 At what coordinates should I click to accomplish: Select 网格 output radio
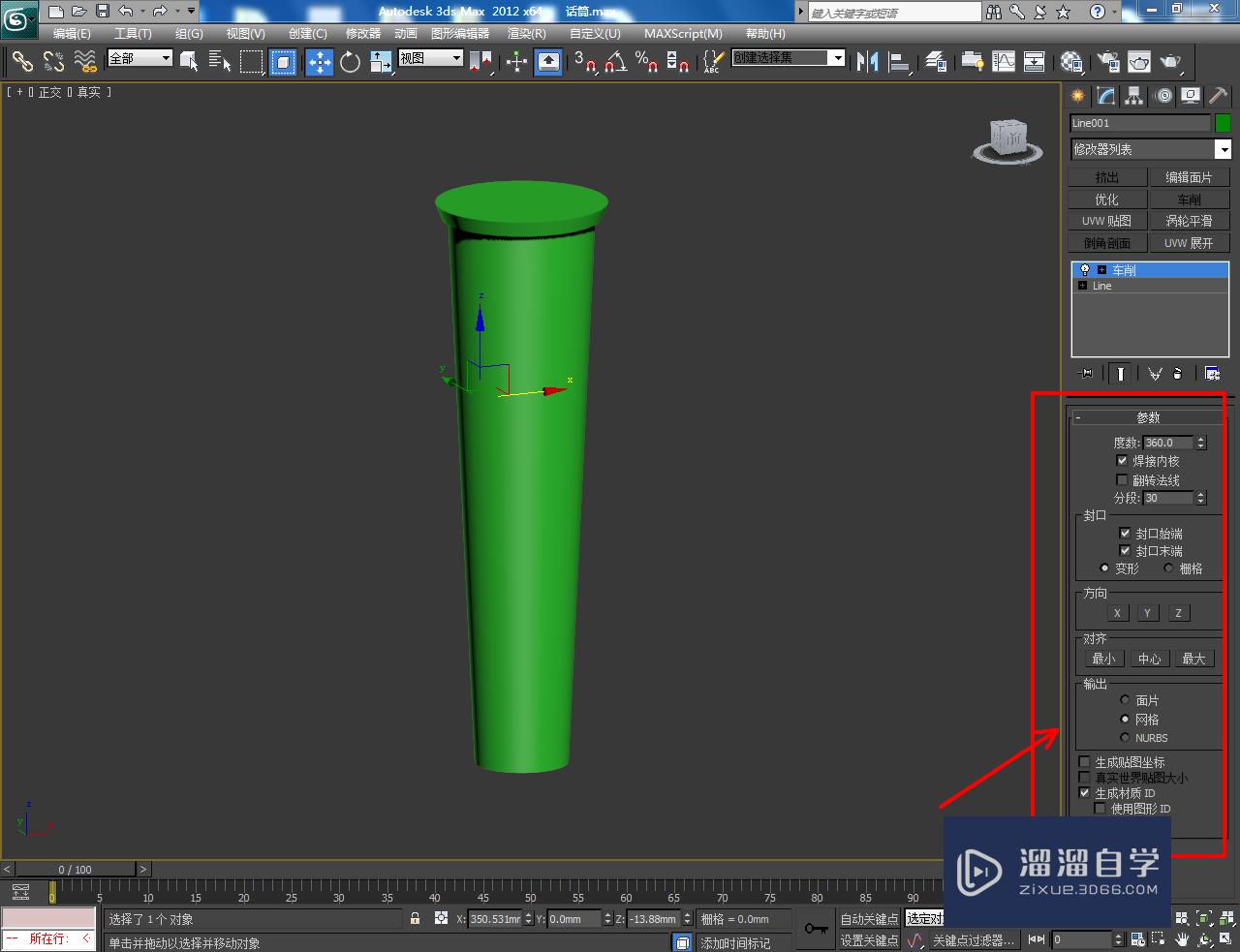click(1125, 719)
